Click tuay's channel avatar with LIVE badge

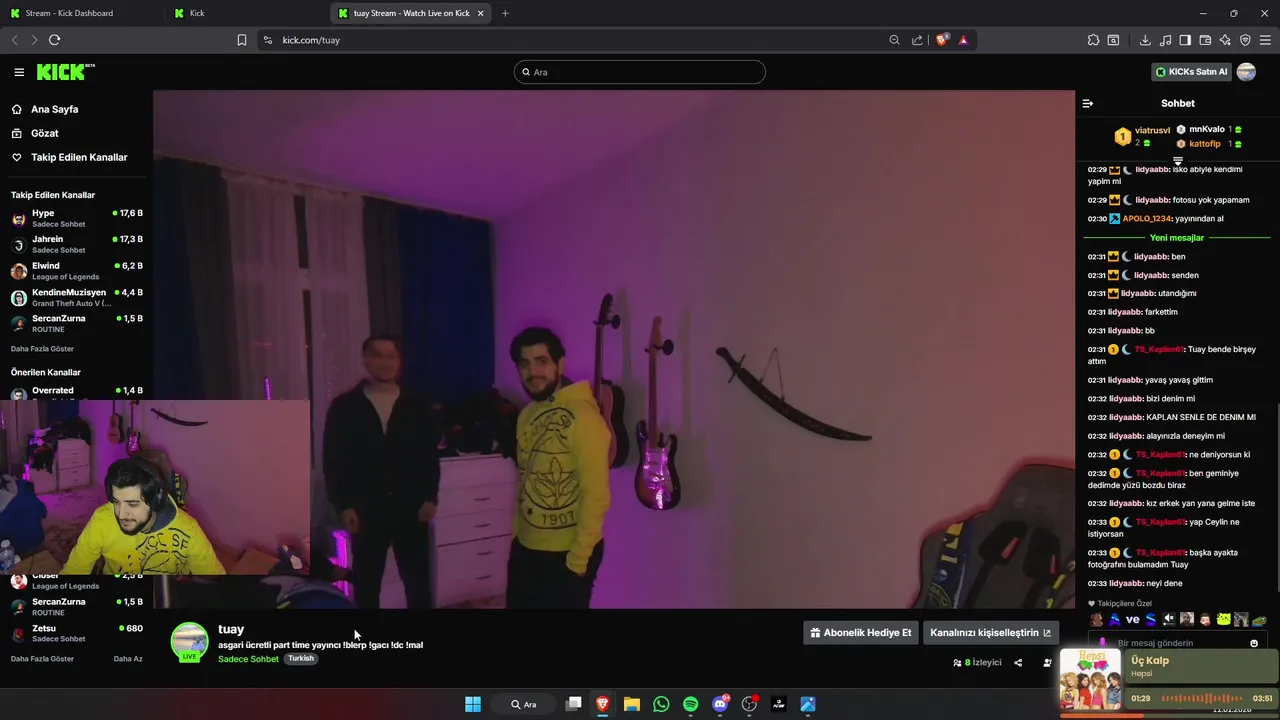pyautogui.click(x=189, y=642)
